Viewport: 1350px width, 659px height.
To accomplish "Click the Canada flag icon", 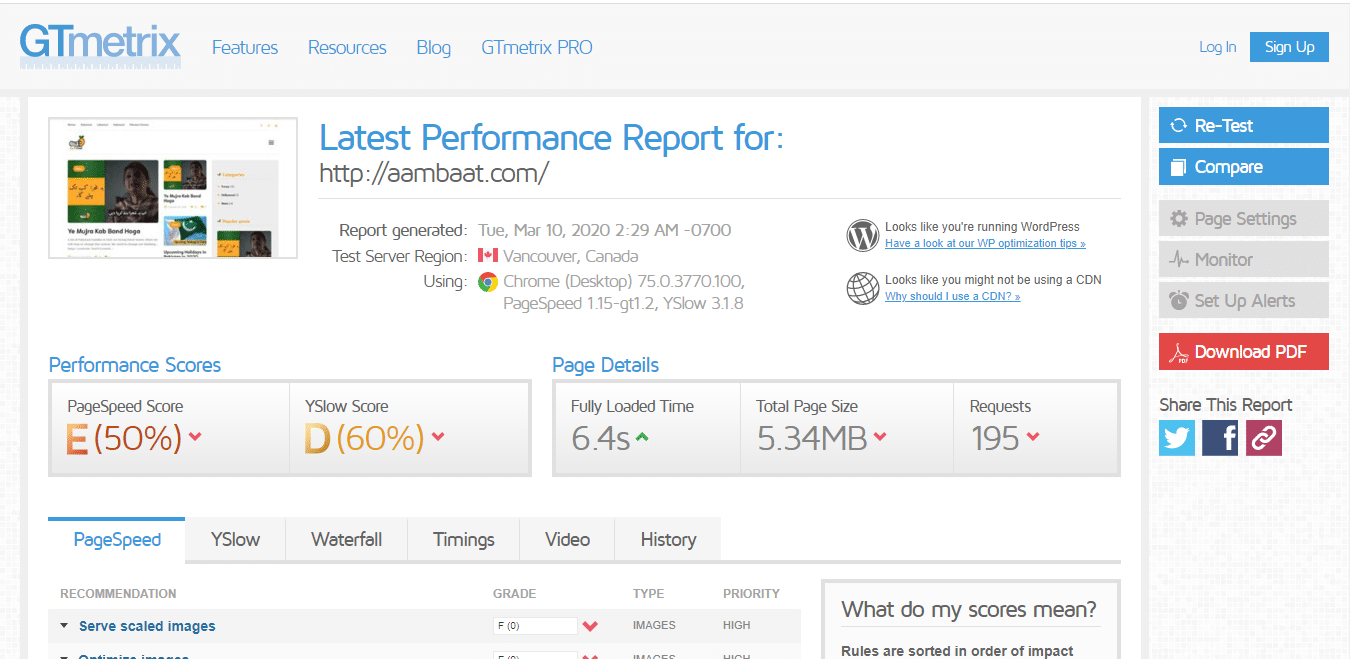I will pos(488,256).
